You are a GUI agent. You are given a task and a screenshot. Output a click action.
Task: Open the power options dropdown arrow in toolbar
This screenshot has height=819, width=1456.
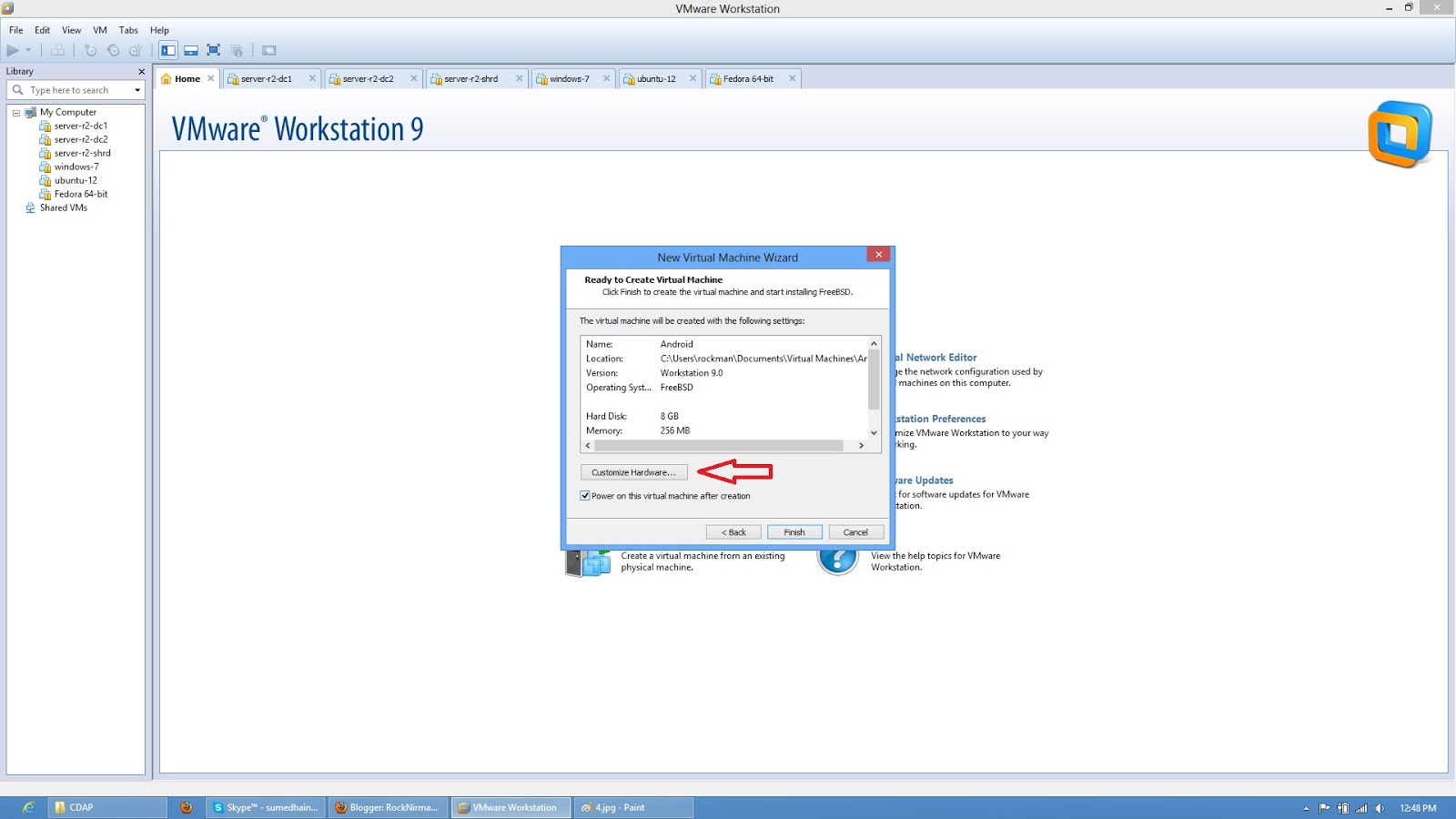pos(28,50)
